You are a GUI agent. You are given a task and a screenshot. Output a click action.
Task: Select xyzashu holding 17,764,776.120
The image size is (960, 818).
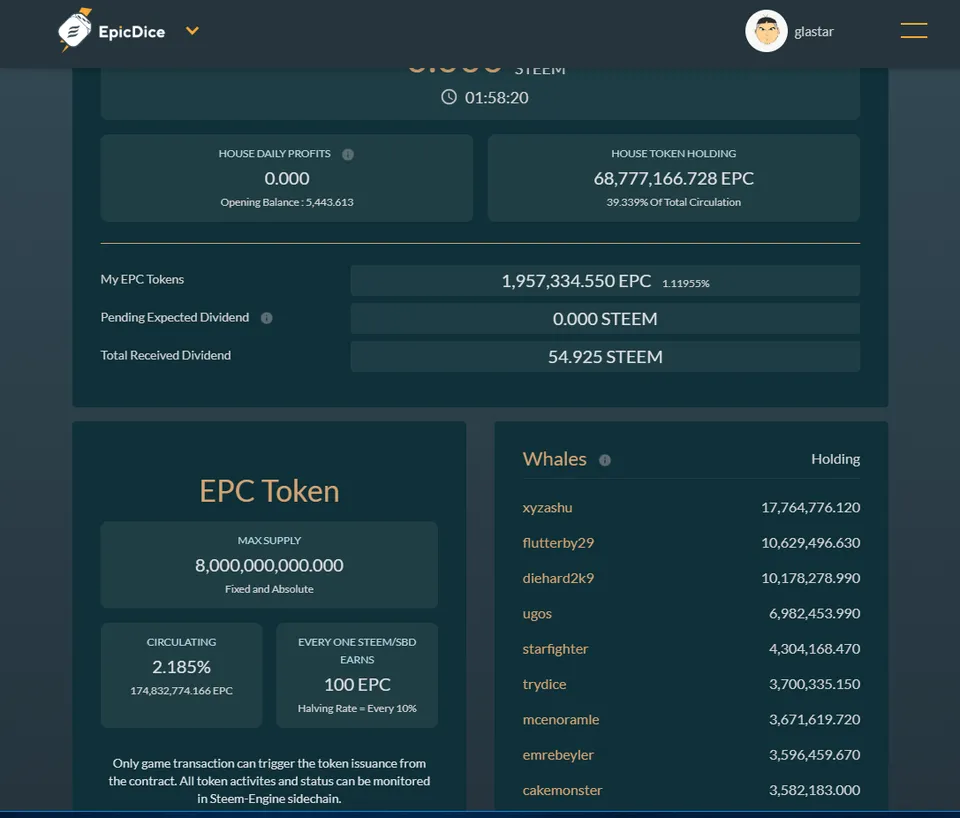pos(811,508)
